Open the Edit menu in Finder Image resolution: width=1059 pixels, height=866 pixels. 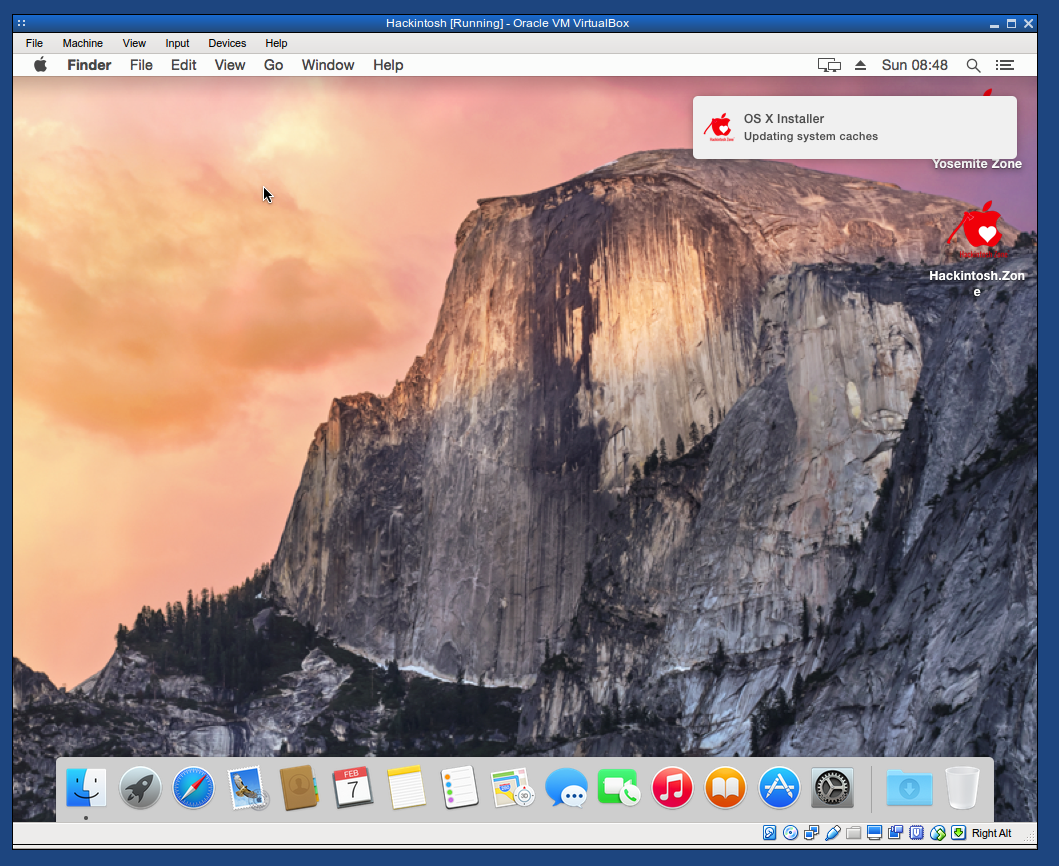184,65
